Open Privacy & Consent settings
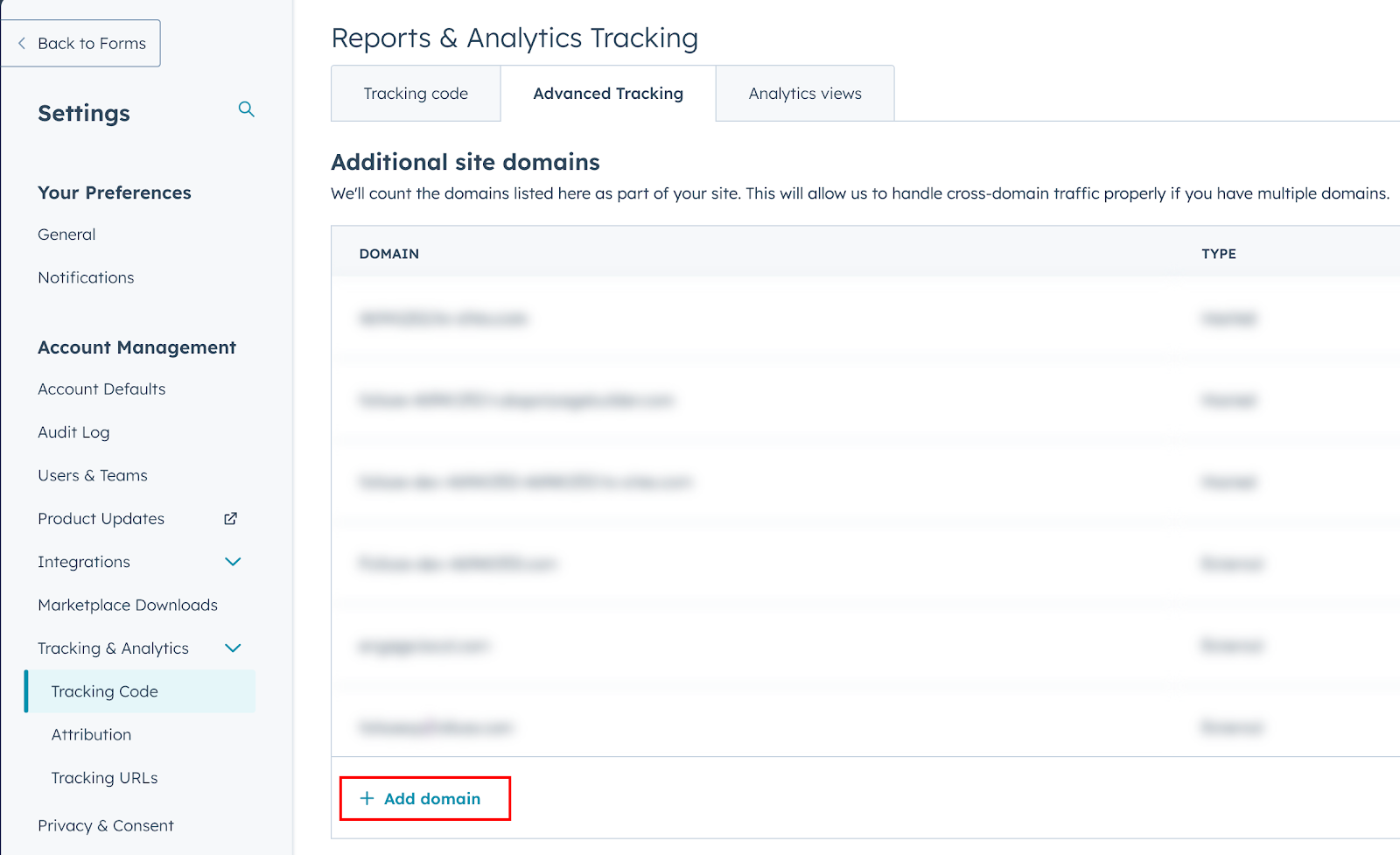 tap(106, 825)
